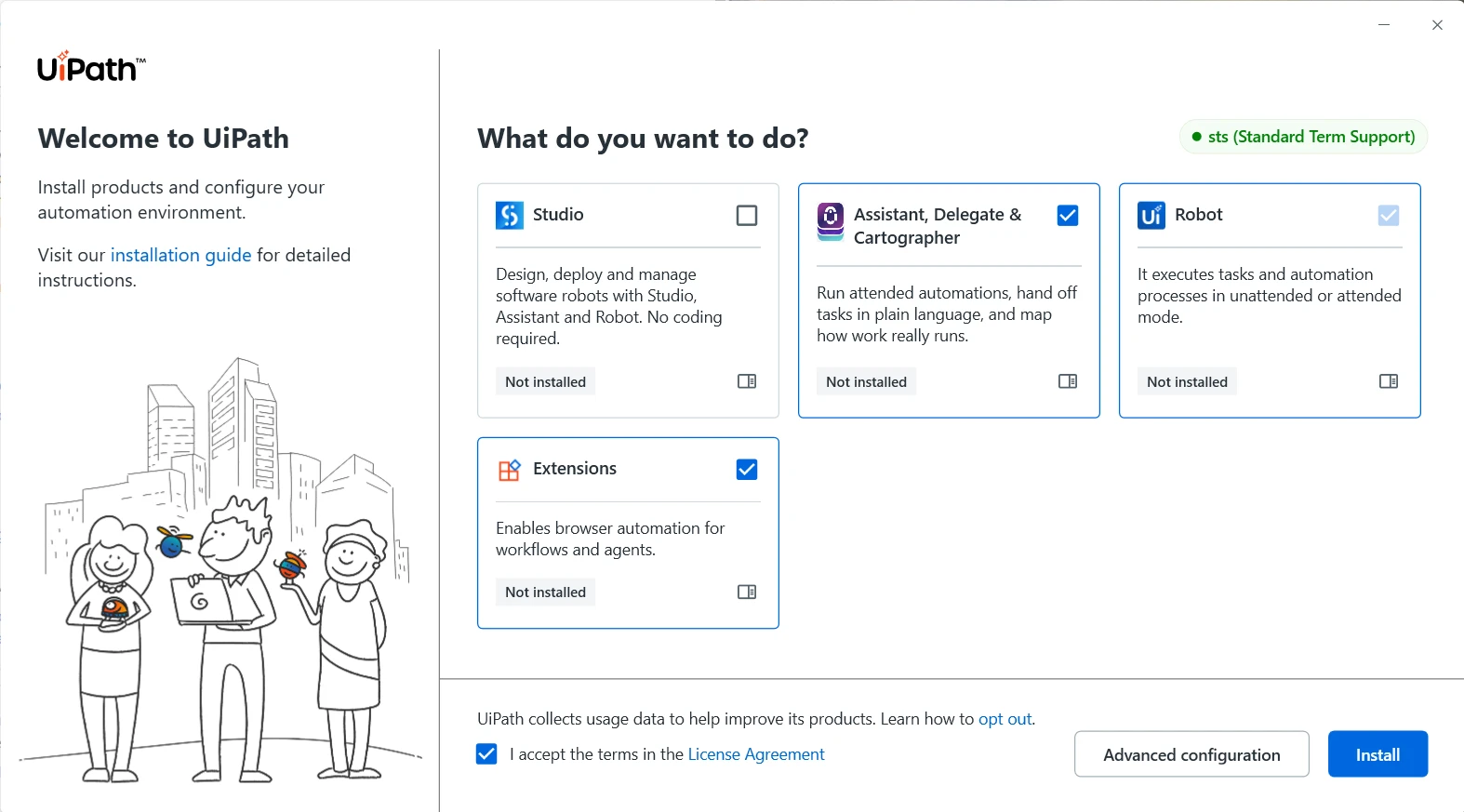Click the Studio card title
1464x812 pixels.
click(x=558, y=215)
